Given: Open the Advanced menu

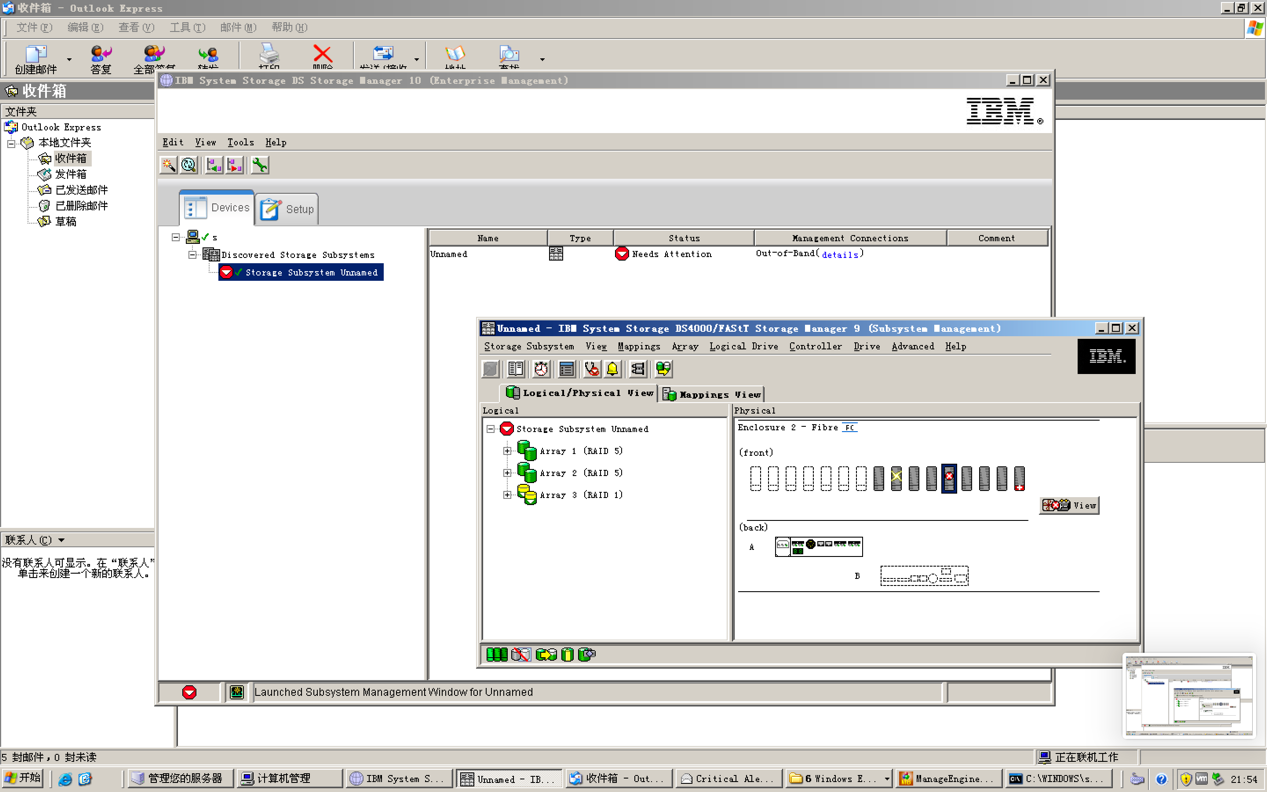Looking at the screenshot, I should [912, 347].
